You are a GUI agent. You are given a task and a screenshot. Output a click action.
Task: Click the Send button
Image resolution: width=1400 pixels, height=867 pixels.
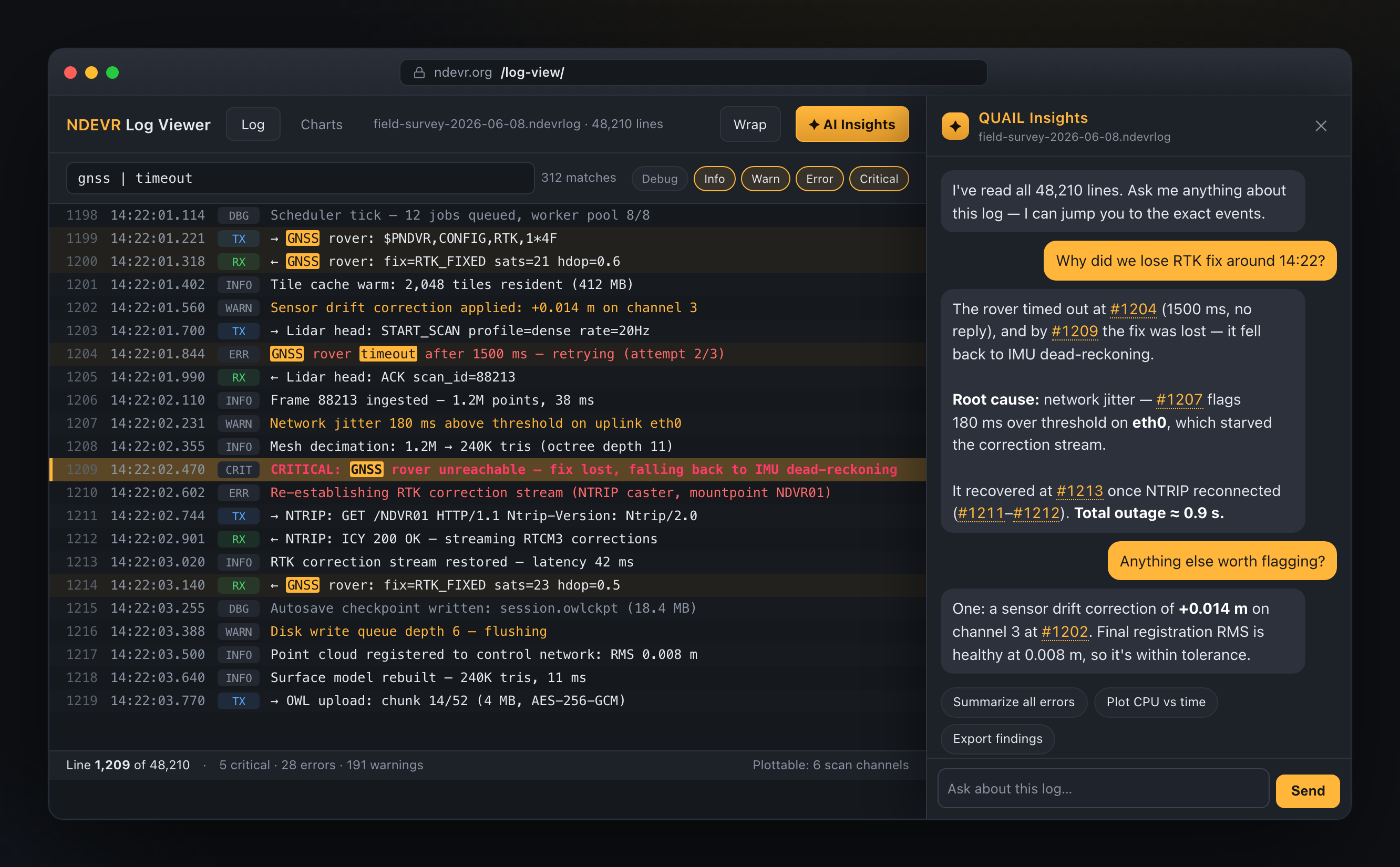[x=1308, y=791]
